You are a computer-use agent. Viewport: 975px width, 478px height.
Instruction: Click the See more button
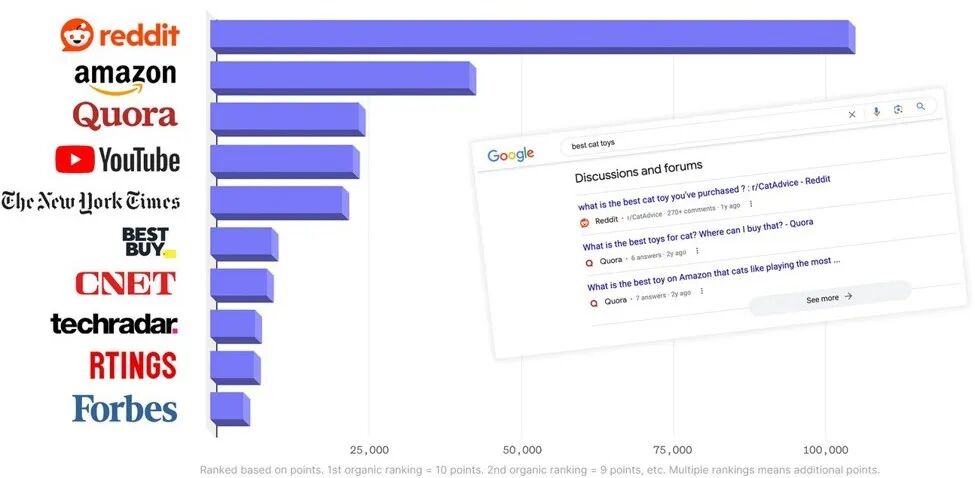829,297
